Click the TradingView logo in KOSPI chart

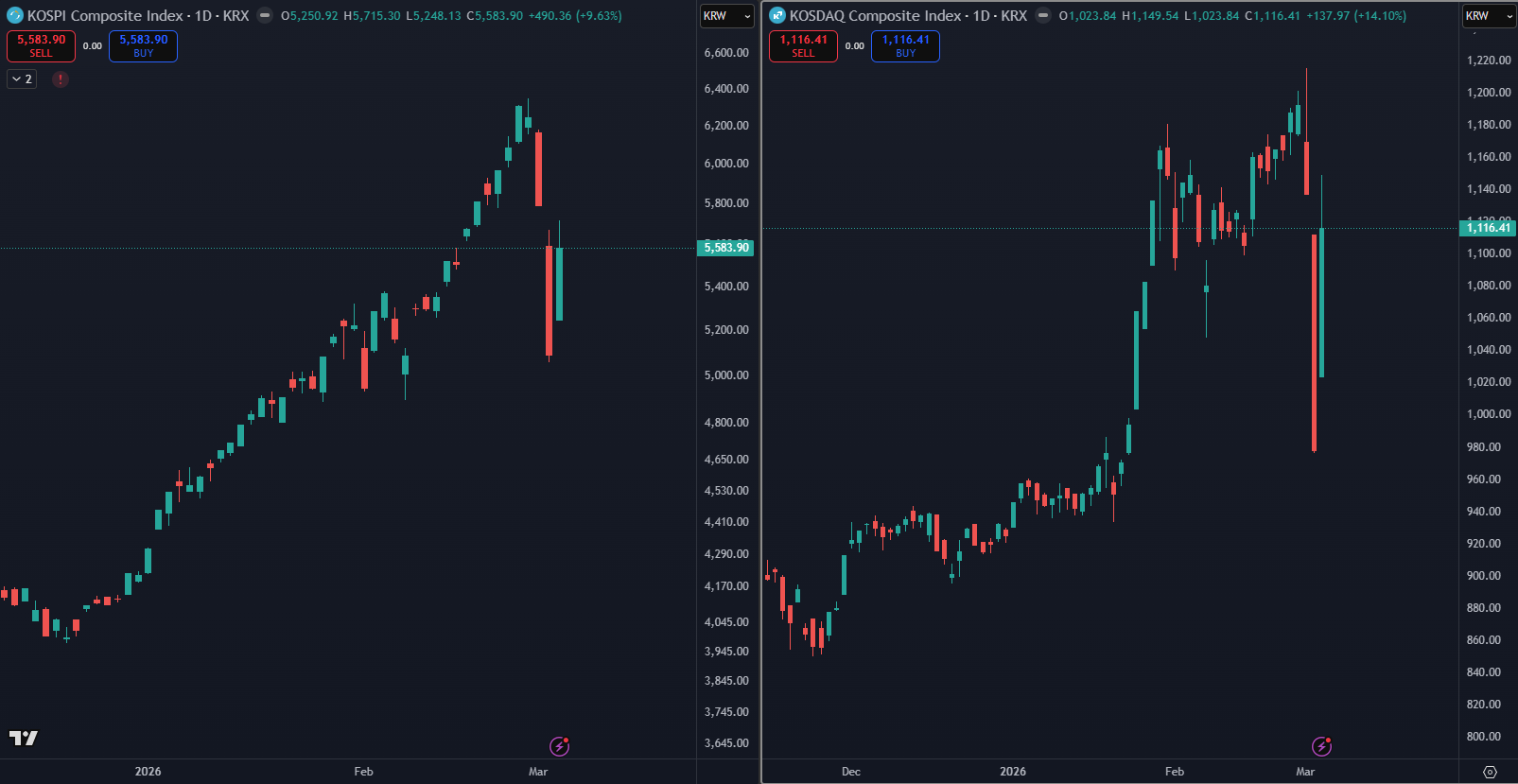(24, 738)
